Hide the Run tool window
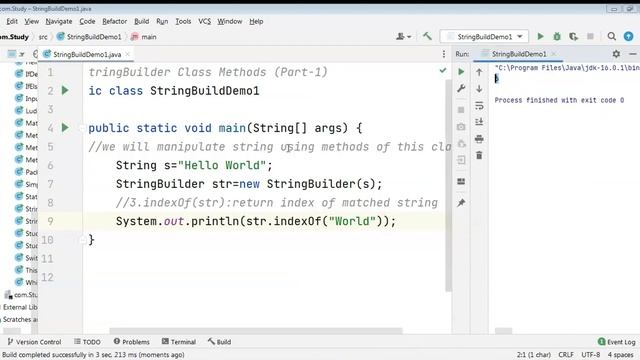The height and width of the screenshot is (360, 640). click(x=633, y=54)
